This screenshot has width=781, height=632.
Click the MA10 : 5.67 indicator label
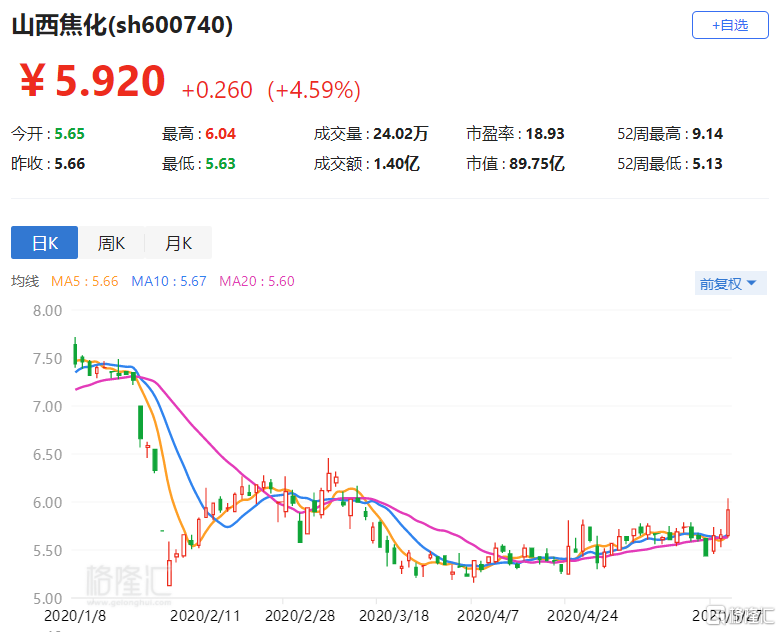[169, 281]
